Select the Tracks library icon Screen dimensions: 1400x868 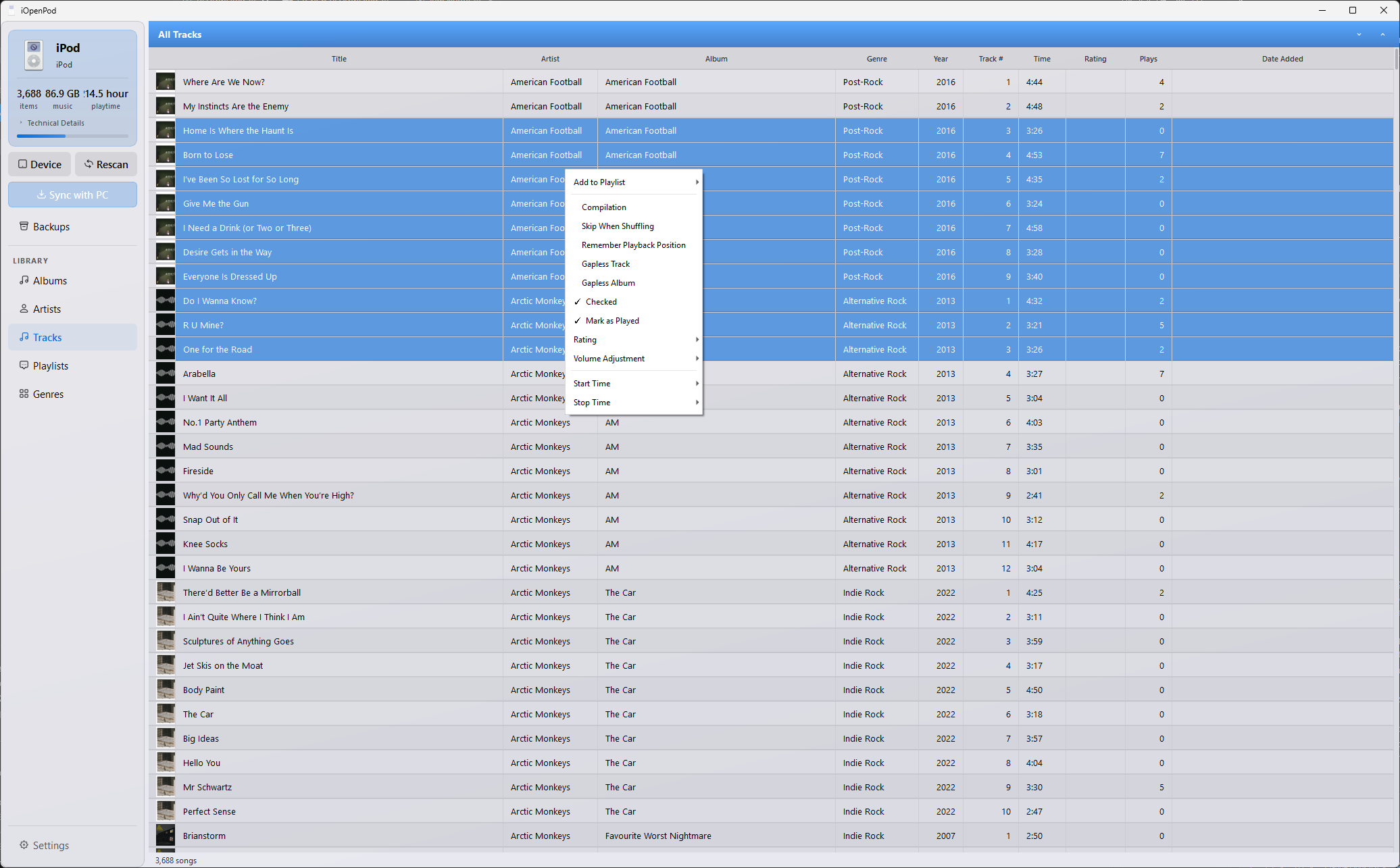click(x=24, y=337)
